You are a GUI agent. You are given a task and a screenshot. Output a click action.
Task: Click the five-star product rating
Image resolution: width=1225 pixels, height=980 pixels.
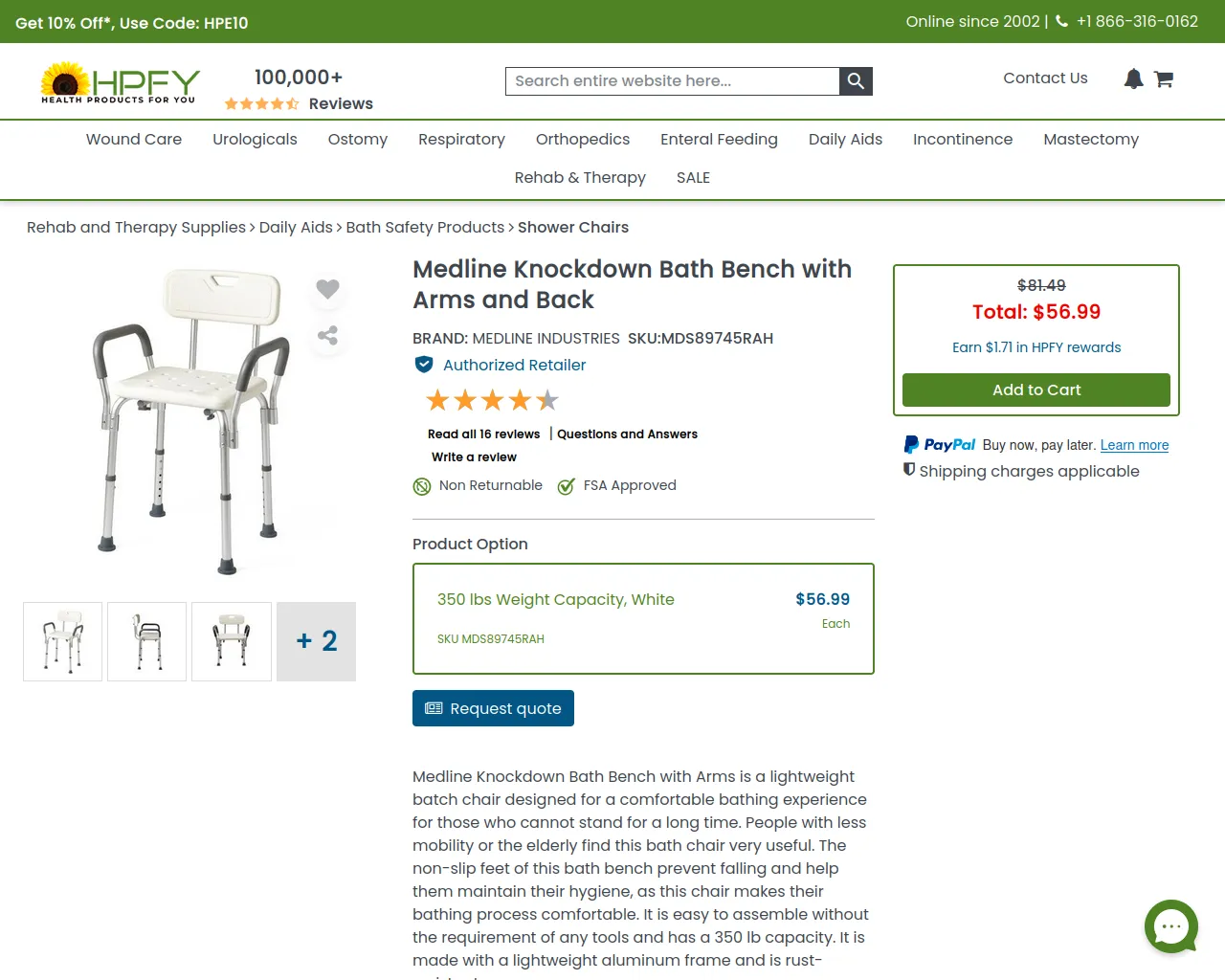click(492, 400)
